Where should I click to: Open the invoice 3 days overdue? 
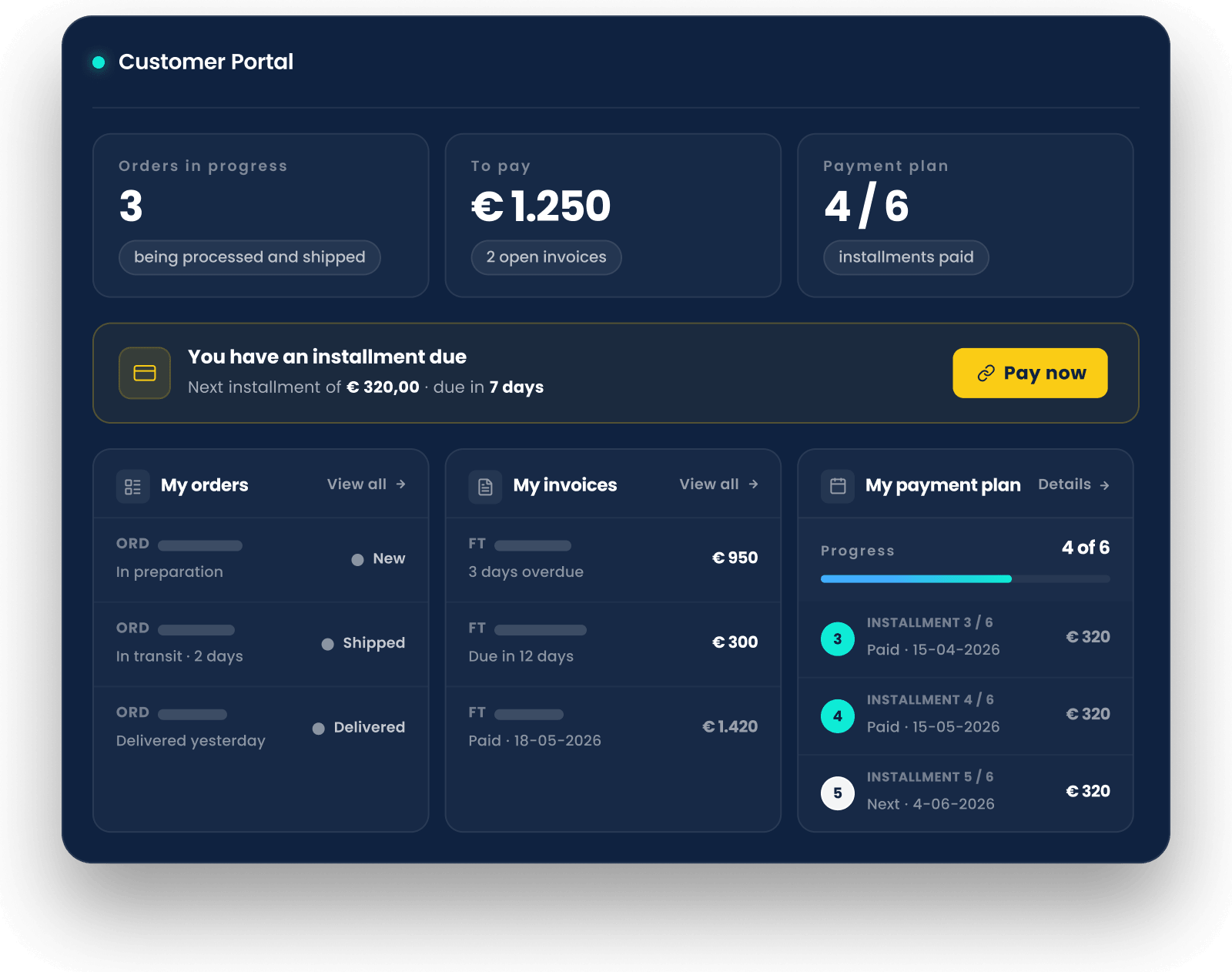click(613, 559)
